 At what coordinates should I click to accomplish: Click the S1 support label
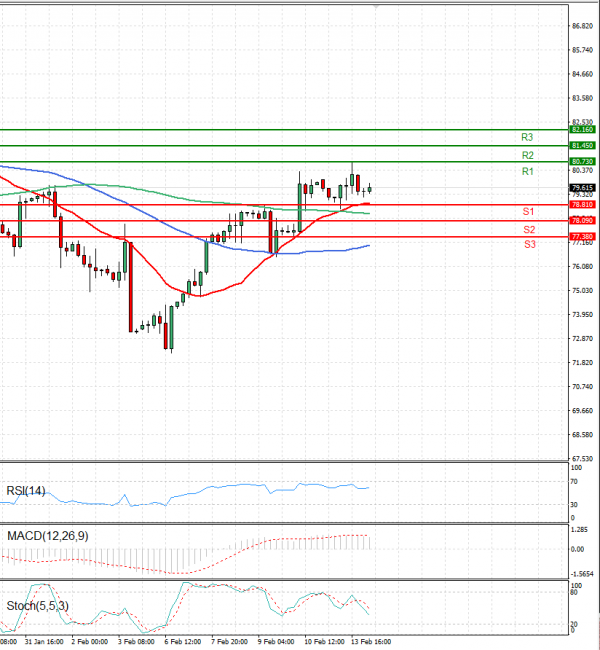point(528,211)
